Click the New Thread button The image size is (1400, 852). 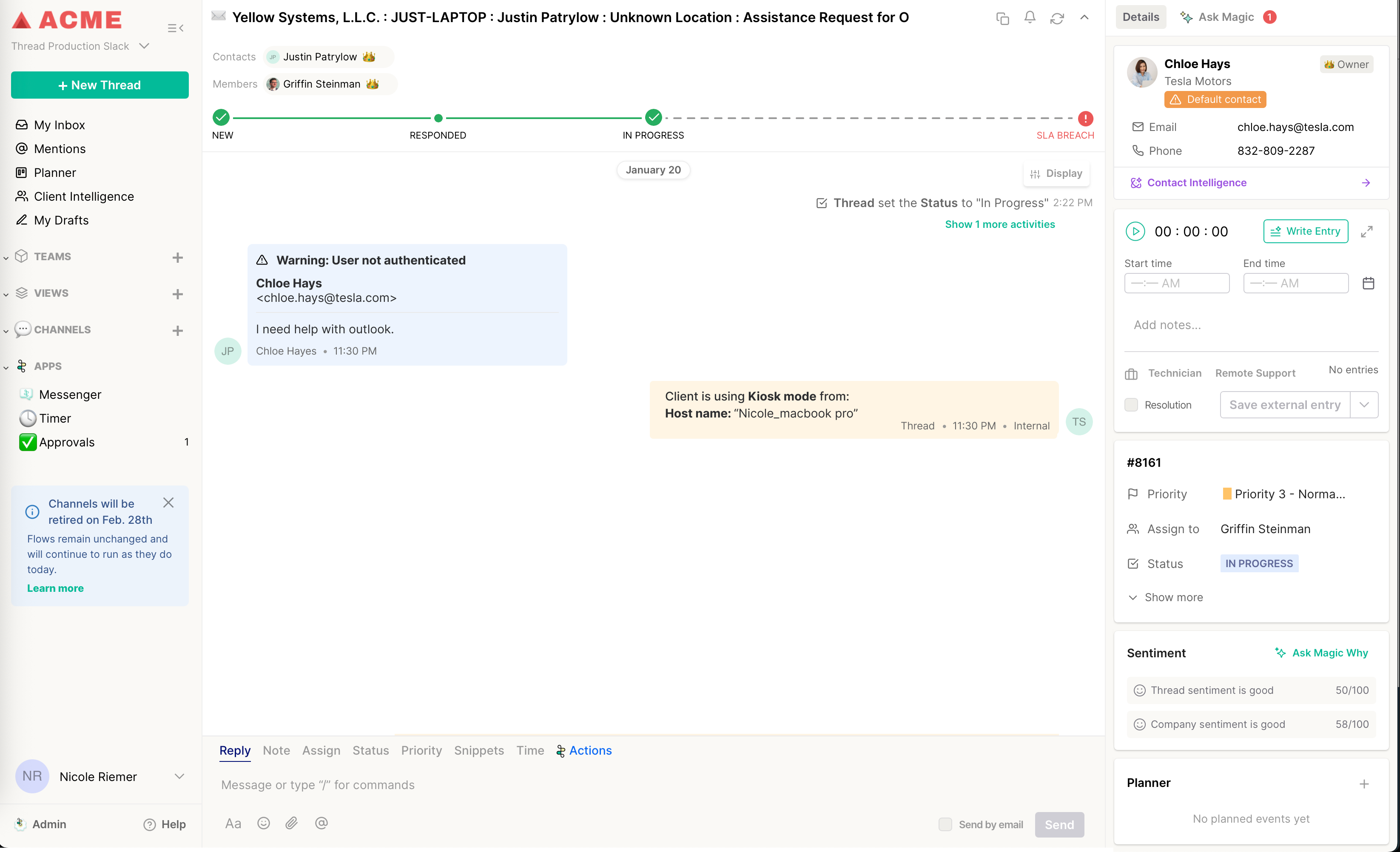pyautogui.click(x=100, y=85)
